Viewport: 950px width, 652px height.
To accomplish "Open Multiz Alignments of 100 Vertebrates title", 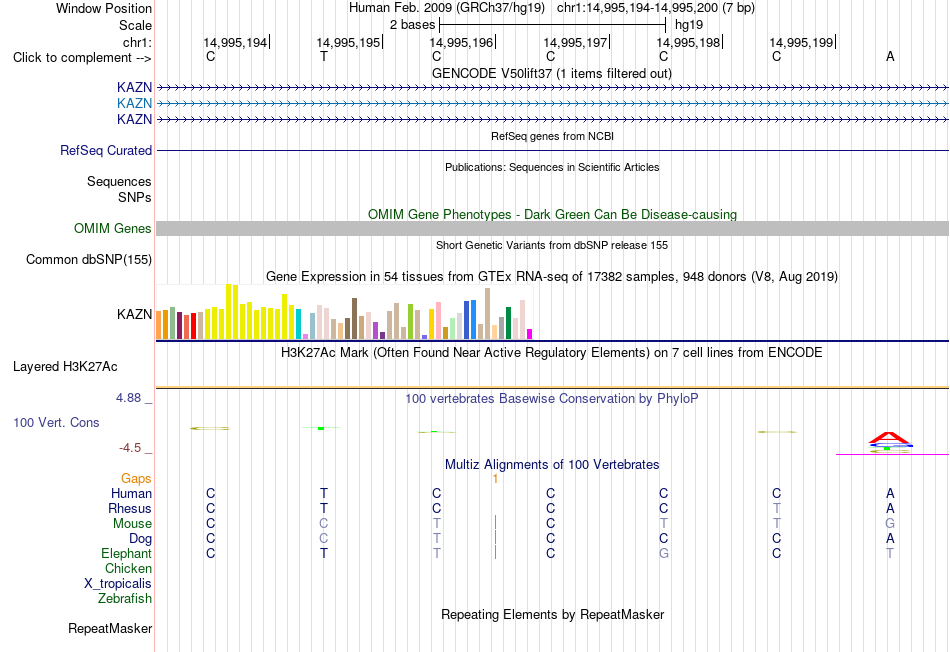I will [552, 465].
